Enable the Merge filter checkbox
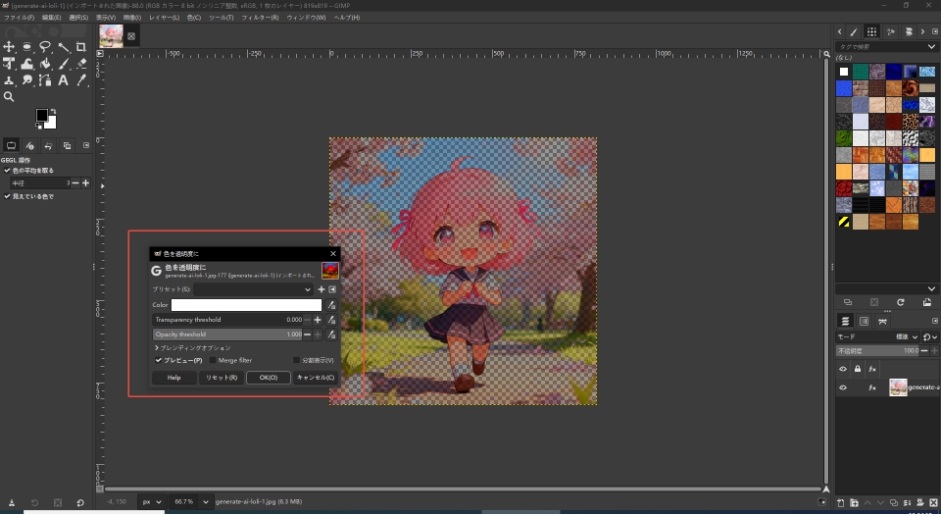Viewport: 941px width, 514px height. (213, 360)
